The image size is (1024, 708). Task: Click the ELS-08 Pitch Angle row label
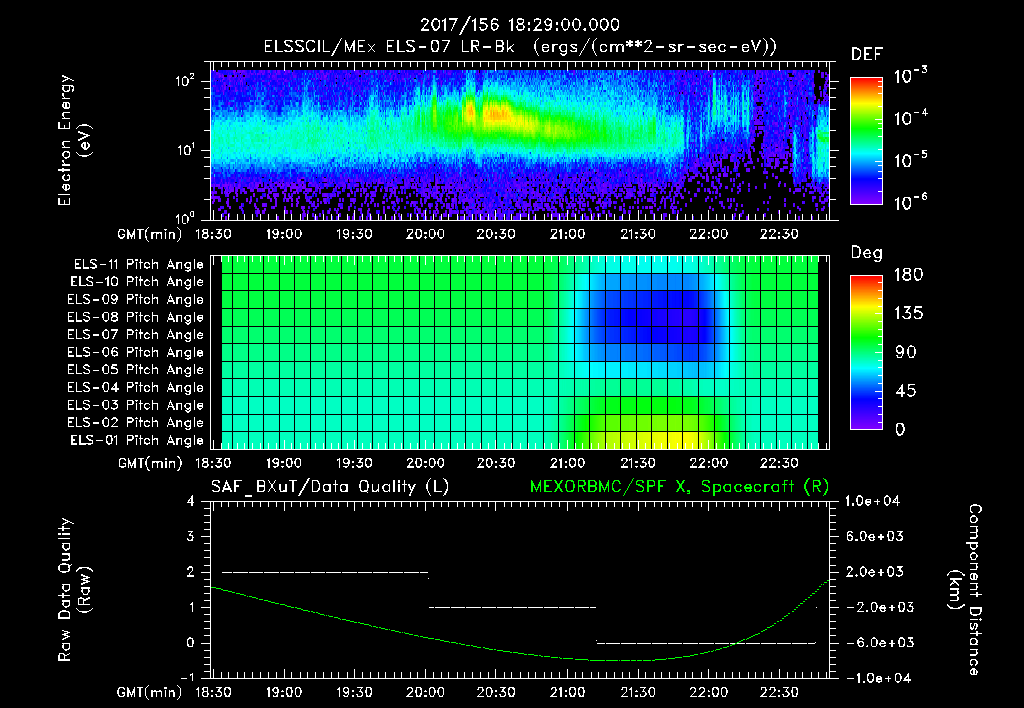point(135,317)
